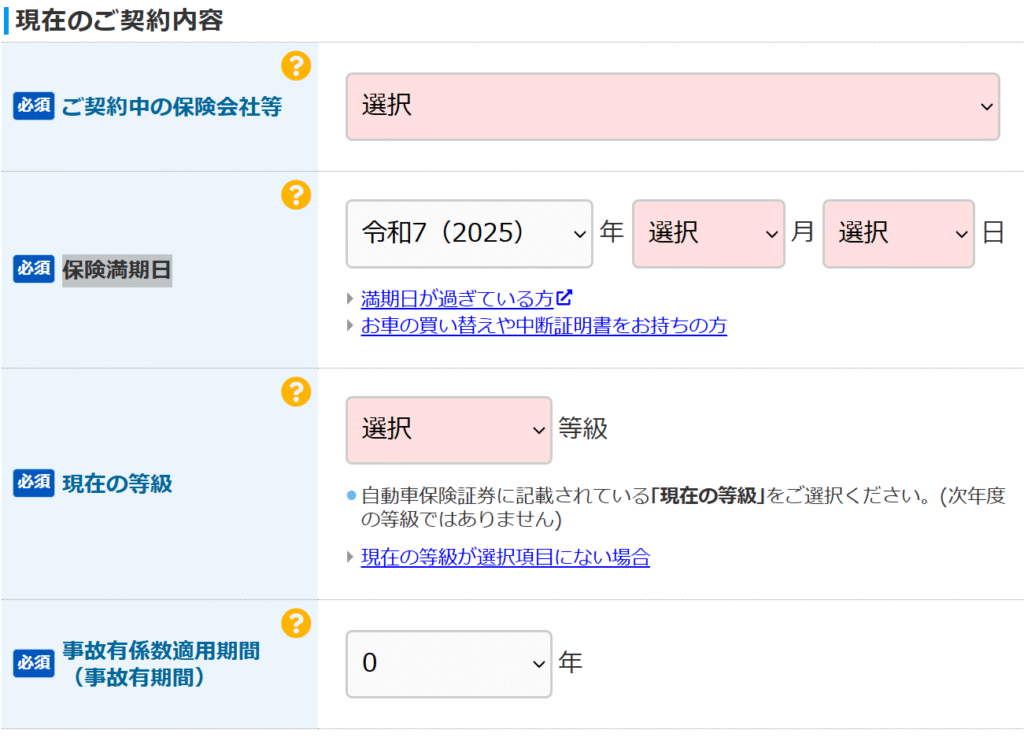Open the insurance company 選択 dropdown
1024x741 pixels.
coord(672,106)
